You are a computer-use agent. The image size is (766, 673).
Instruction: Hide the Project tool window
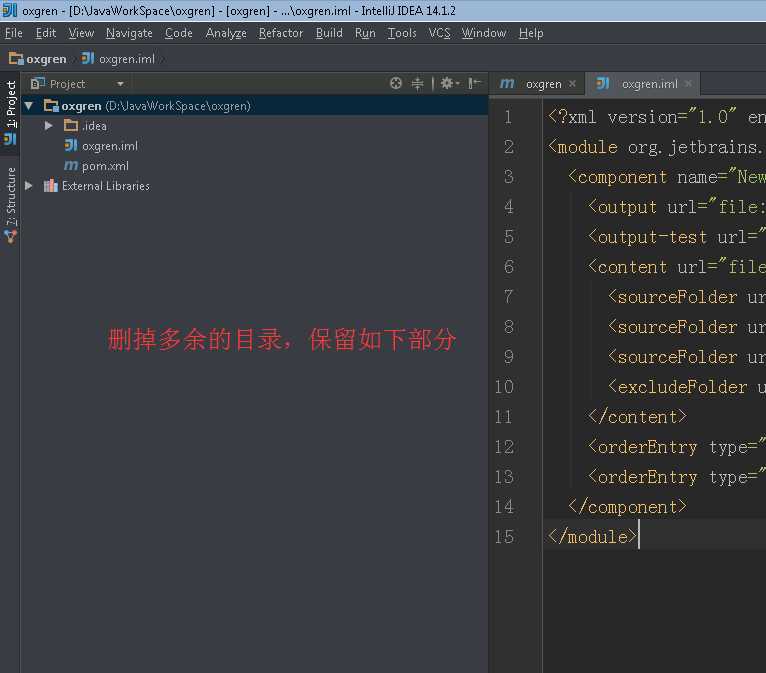click(474, 84)
